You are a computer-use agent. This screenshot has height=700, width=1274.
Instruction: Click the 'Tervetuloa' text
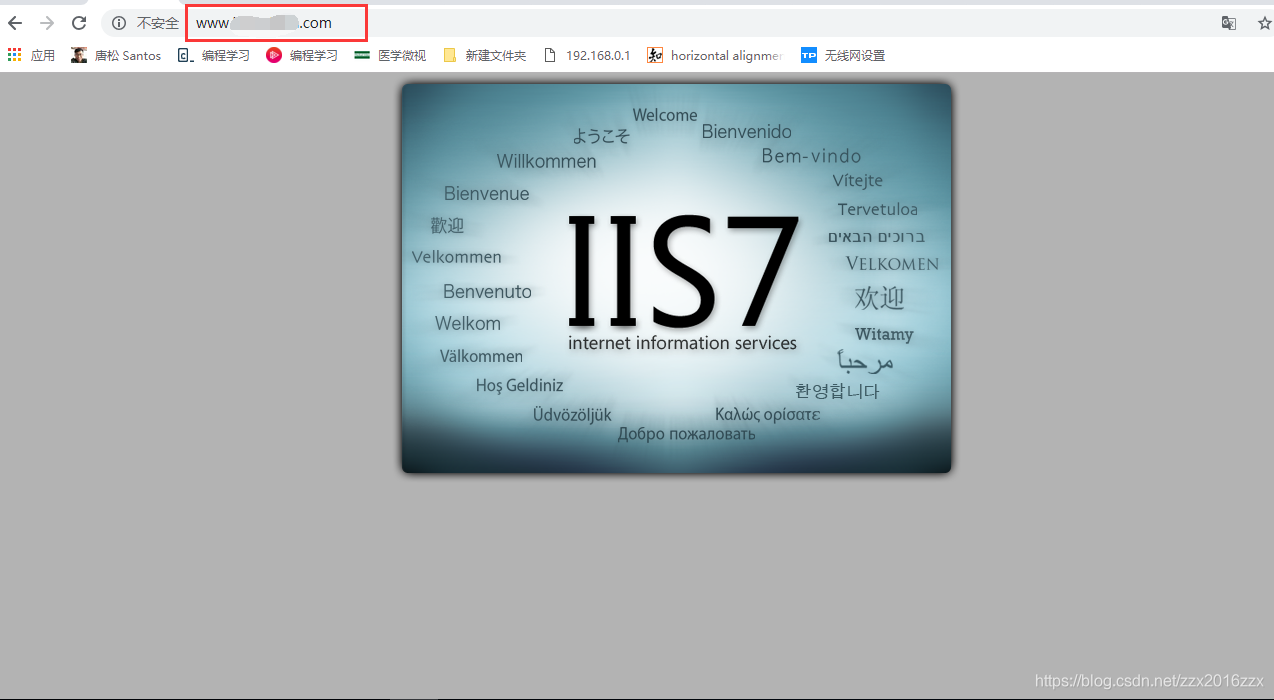(878, 209)
